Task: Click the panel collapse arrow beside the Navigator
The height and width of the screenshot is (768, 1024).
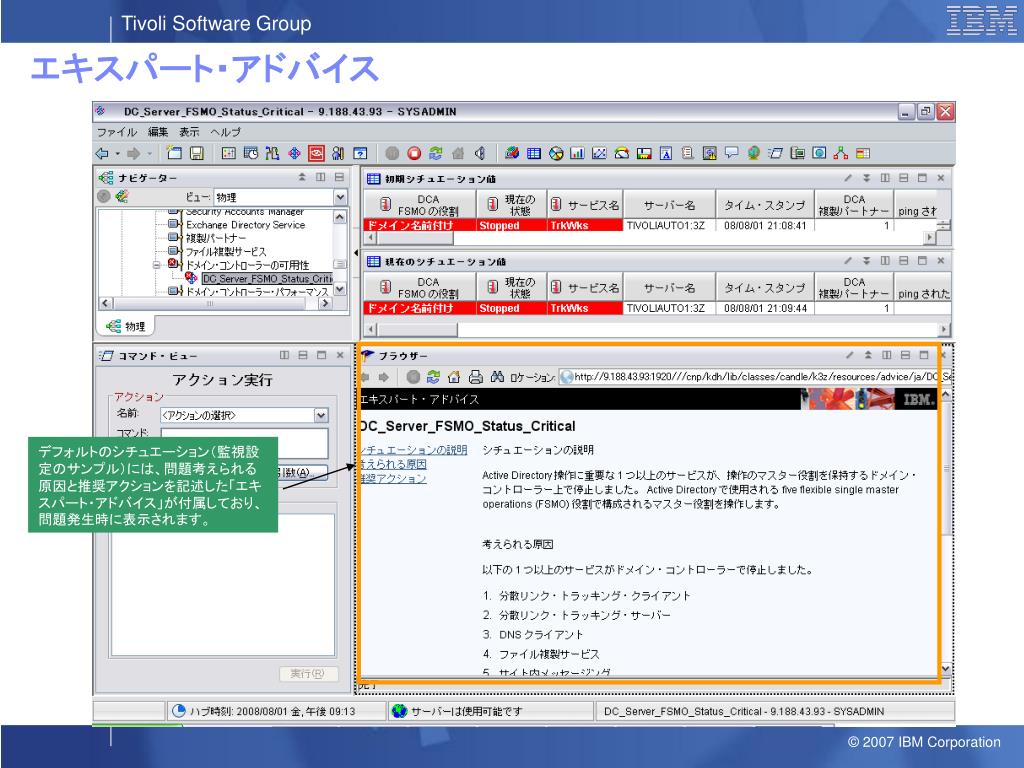Action: tap(356, 253)
